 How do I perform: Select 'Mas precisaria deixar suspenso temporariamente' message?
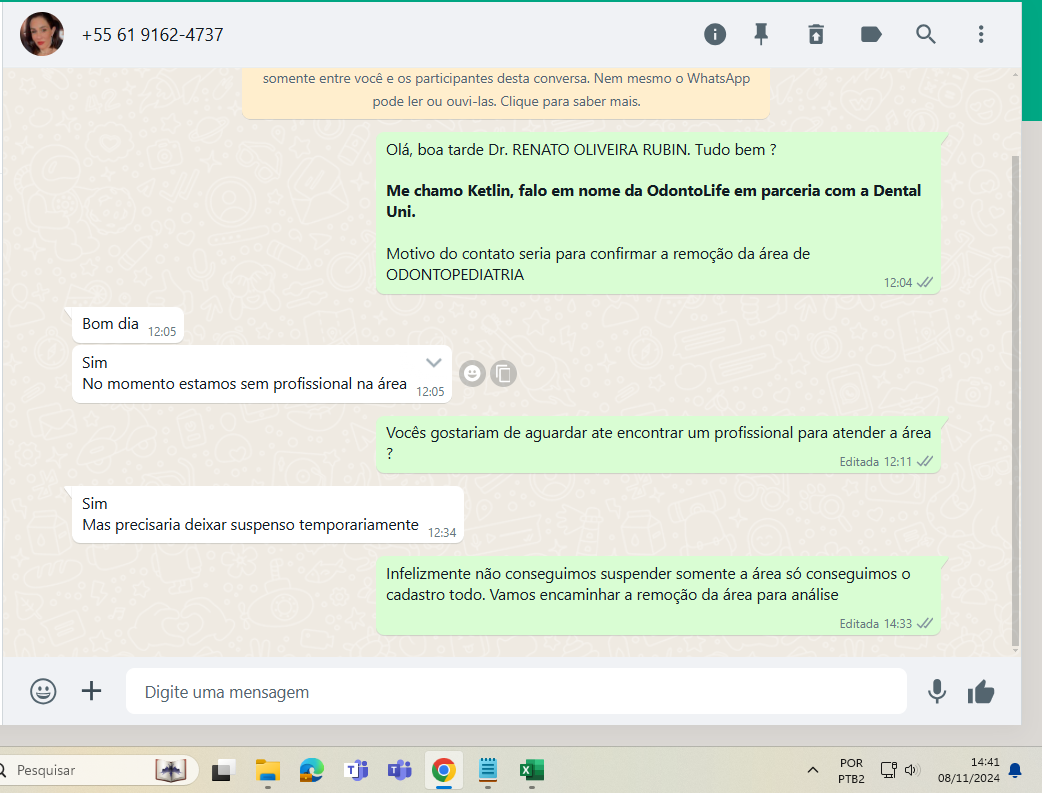[x=268, y=514]
